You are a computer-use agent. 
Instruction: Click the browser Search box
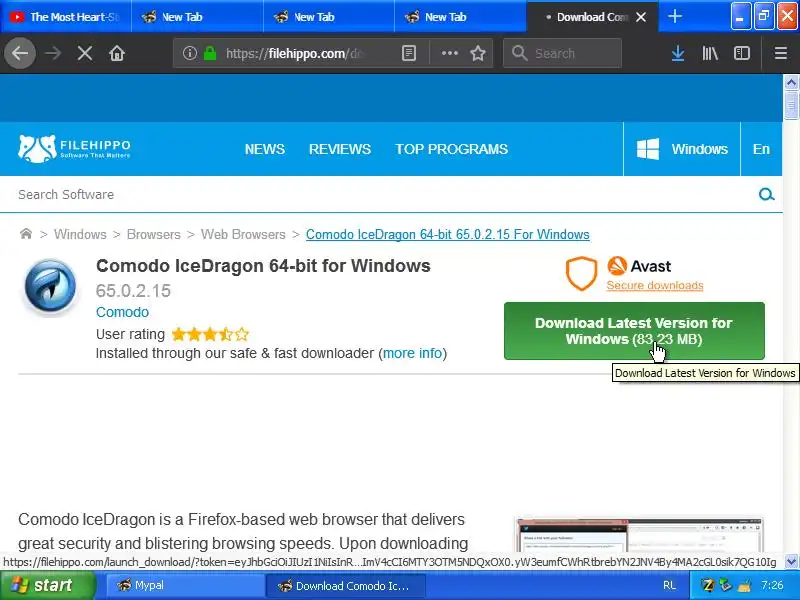coord(562,53)
